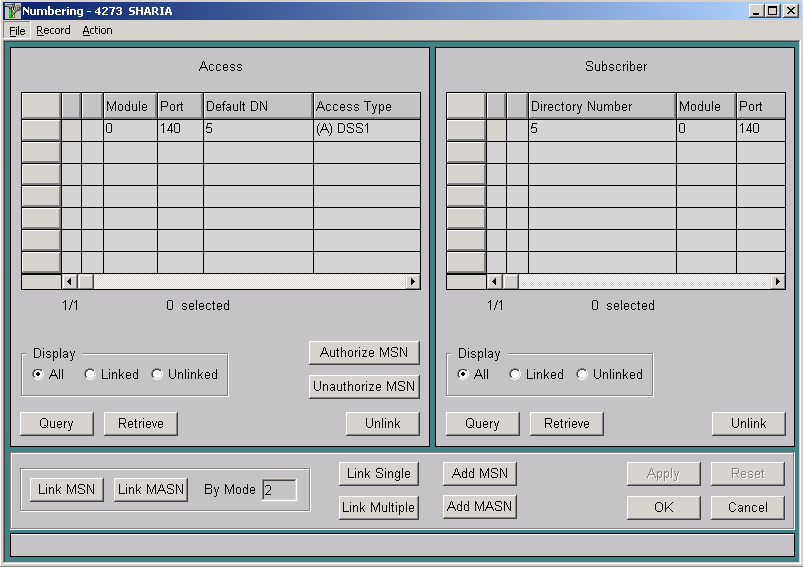Screen dimensions: 803x567
Task: Click the By Mode input field
Action: coord(279,490)
